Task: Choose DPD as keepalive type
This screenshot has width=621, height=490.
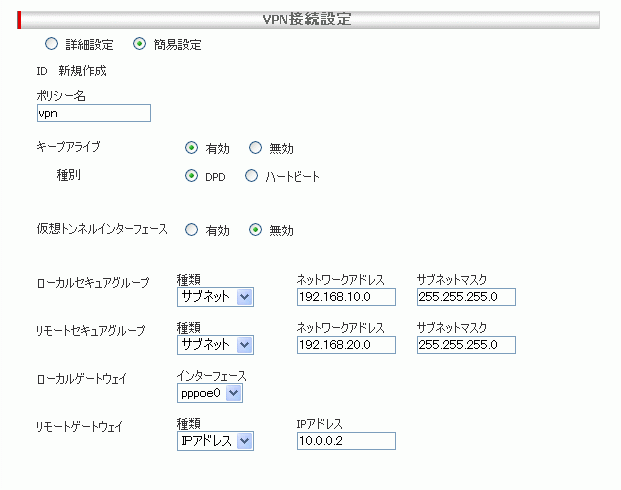Action: coord(191,177)
